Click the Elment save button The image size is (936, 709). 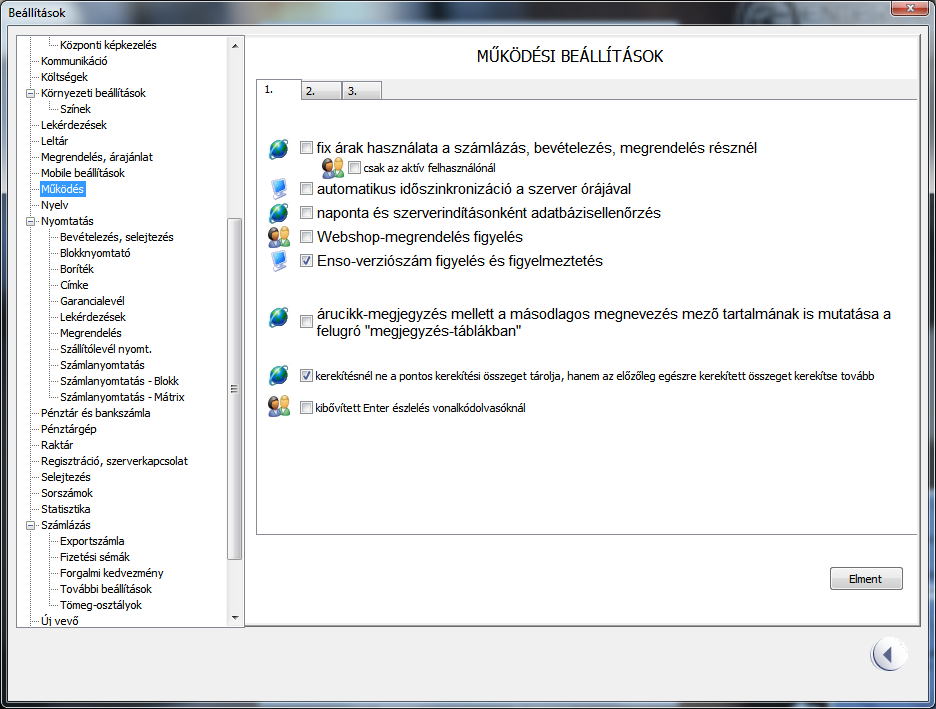pyautogui.click(x=866, y=579)
